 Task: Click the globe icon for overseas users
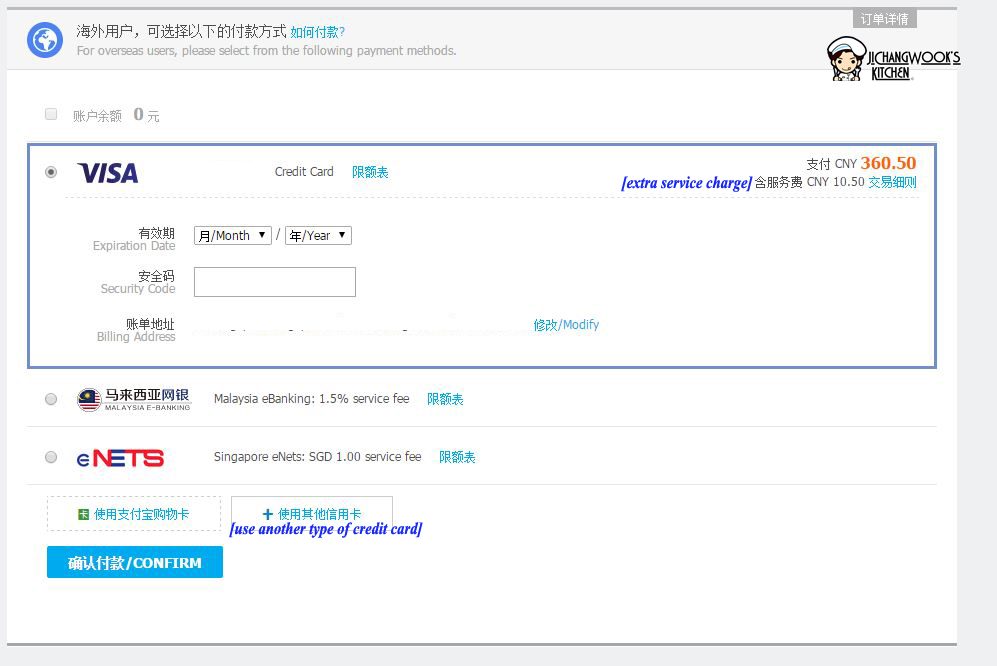pos(45,40)
